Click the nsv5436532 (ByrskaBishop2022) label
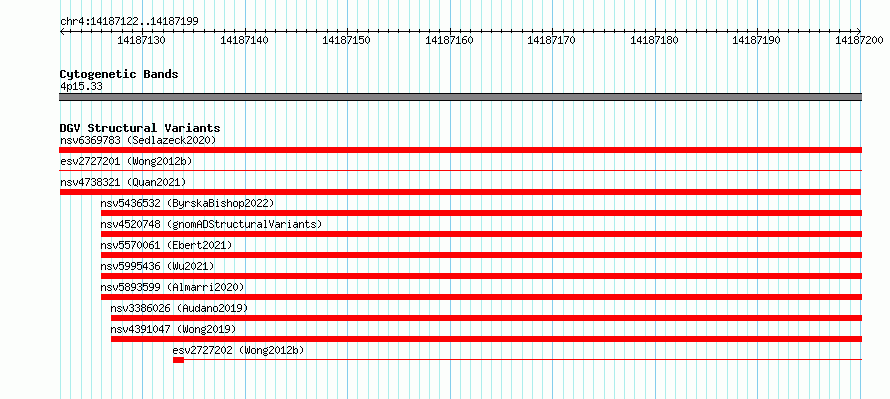 click(187, 203)
